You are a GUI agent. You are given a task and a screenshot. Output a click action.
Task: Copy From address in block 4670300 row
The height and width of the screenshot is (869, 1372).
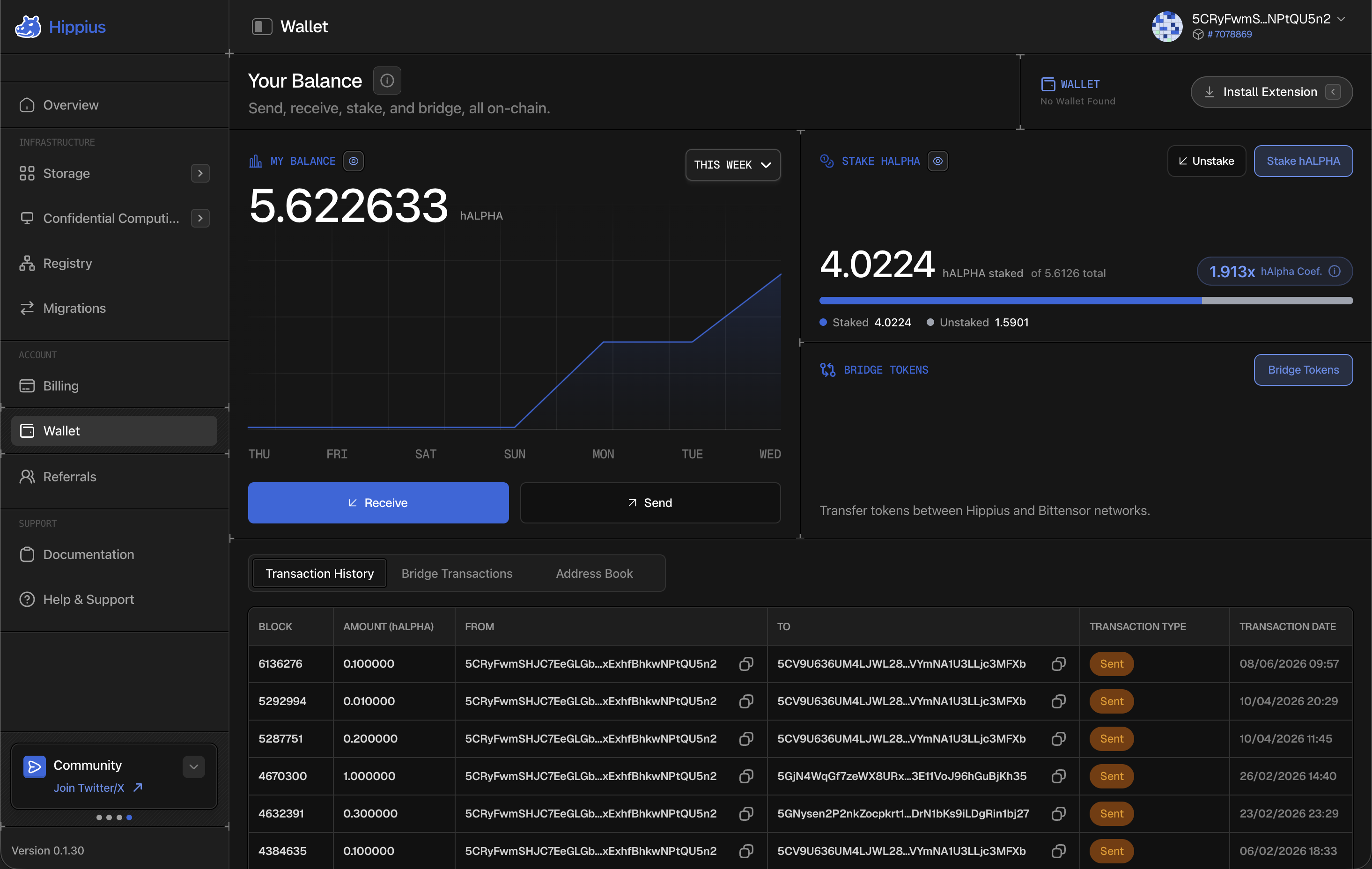coord(746,776)
